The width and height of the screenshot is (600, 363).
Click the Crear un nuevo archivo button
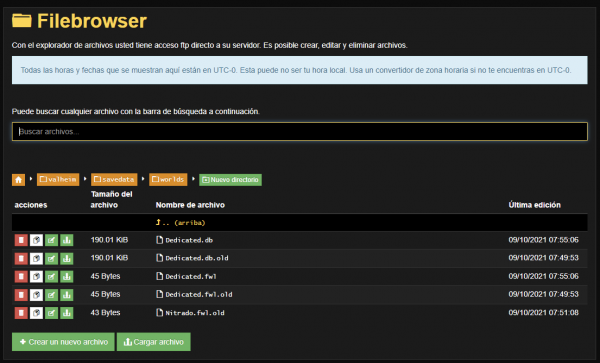click(63, 342)
